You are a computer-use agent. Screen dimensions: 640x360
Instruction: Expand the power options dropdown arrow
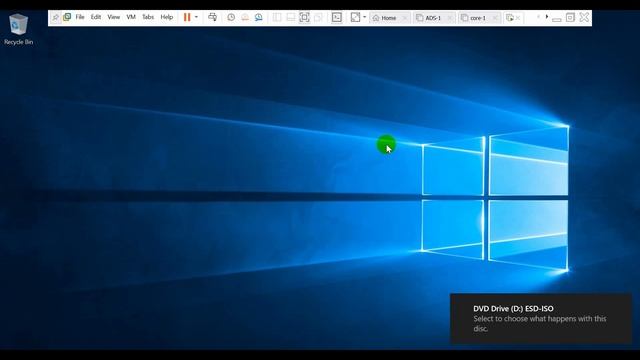(196, 17)
